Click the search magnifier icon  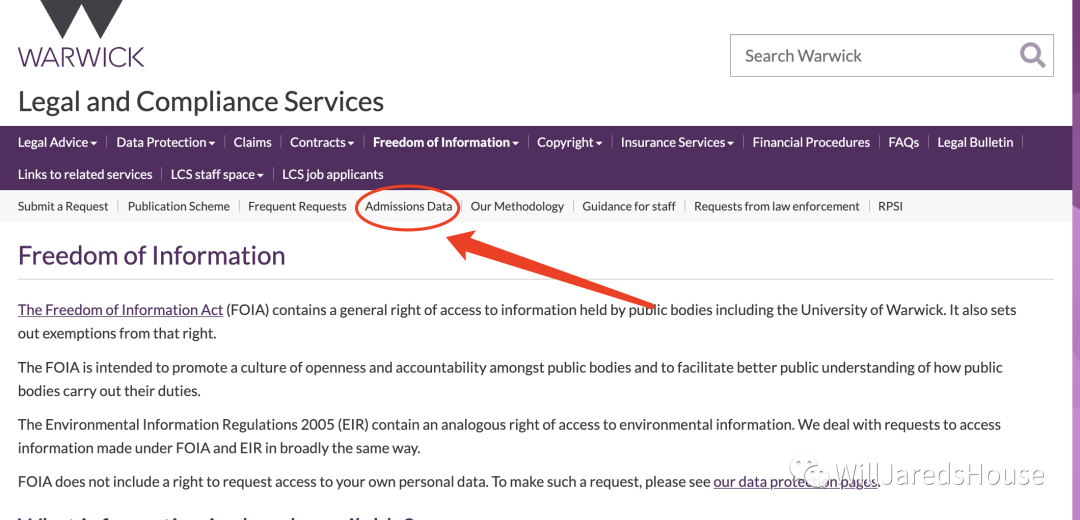point(1032,55)
